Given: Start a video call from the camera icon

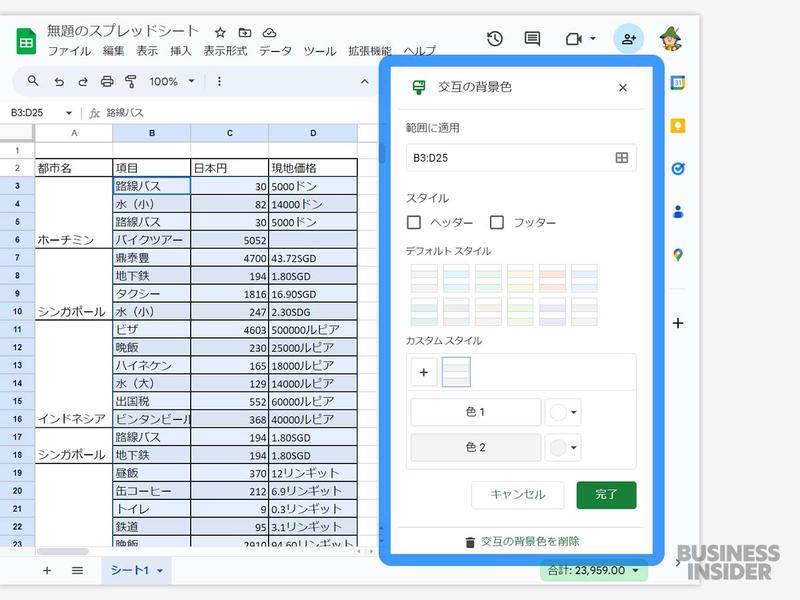Looking at the screenshot, I should point(573,39).
